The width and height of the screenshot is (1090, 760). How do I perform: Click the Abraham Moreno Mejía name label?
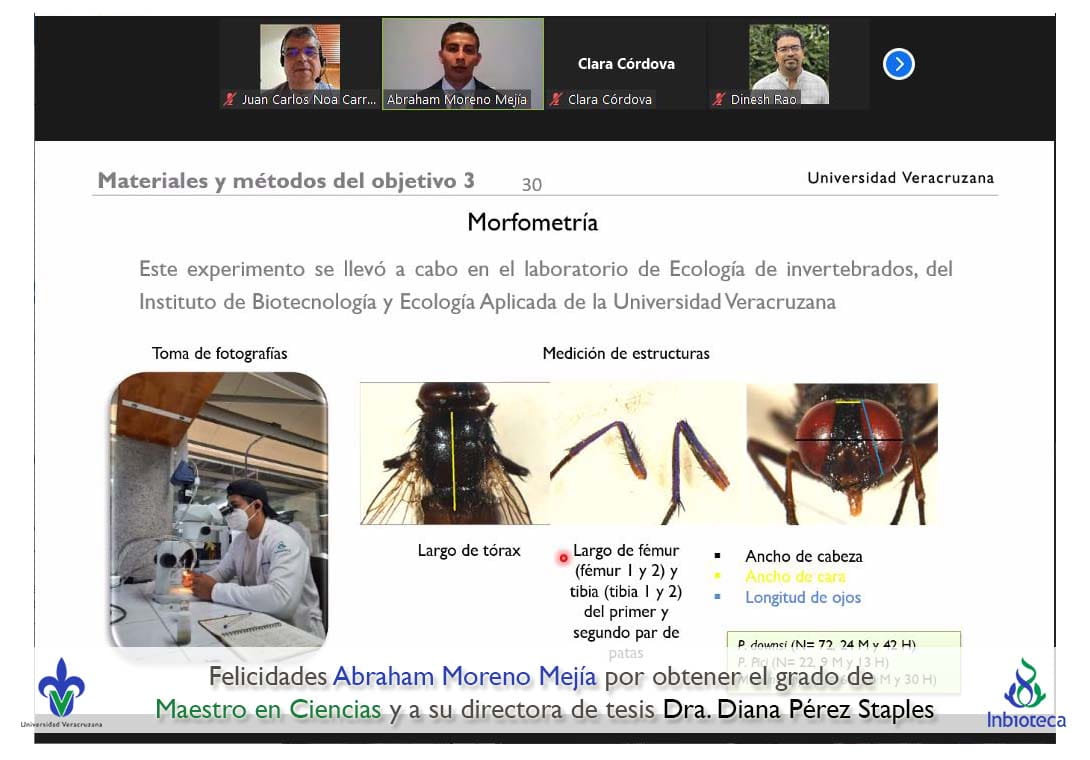coord(457,100)
